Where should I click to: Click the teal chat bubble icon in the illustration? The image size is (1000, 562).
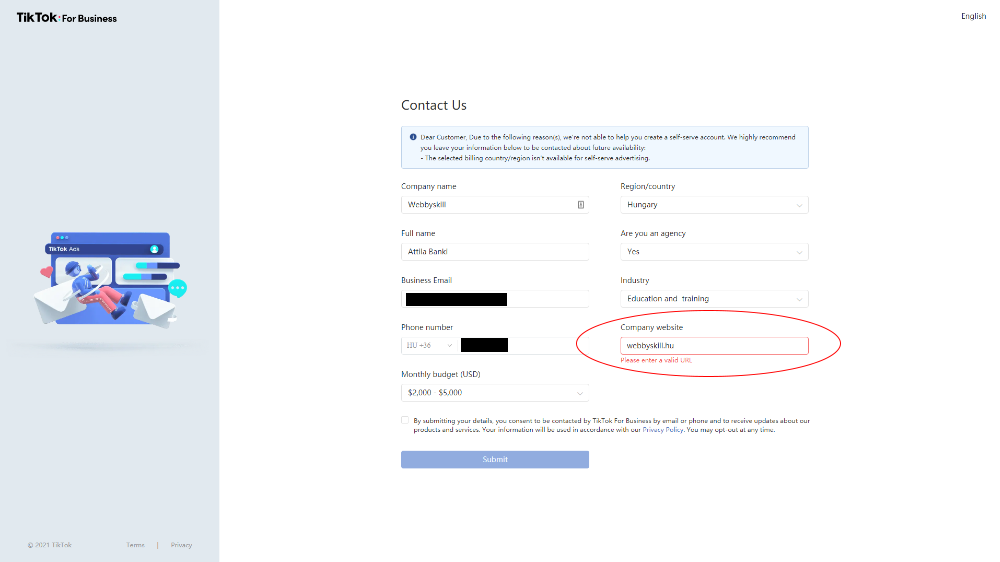[x=178, y=288]
